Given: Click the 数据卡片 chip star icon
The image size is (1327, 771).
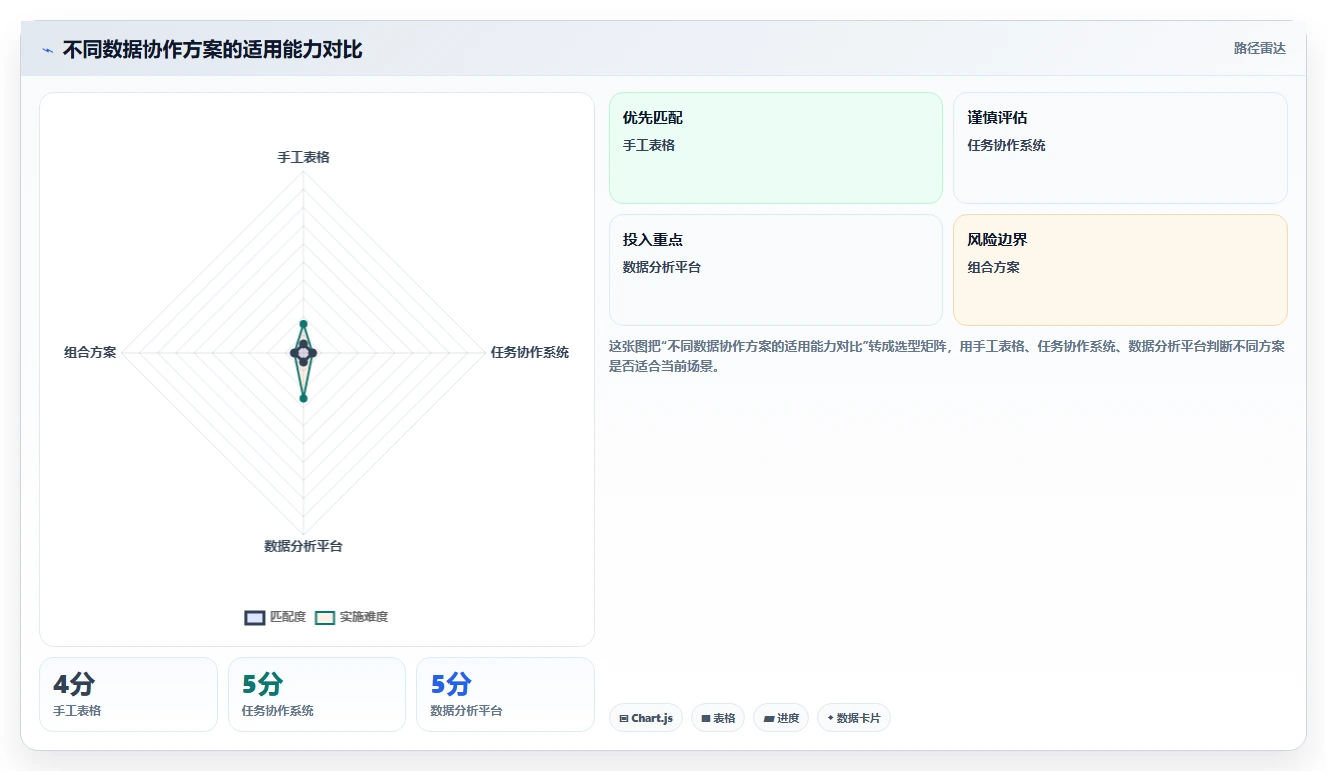Looking at the screenshot, I should coord(830,718).
